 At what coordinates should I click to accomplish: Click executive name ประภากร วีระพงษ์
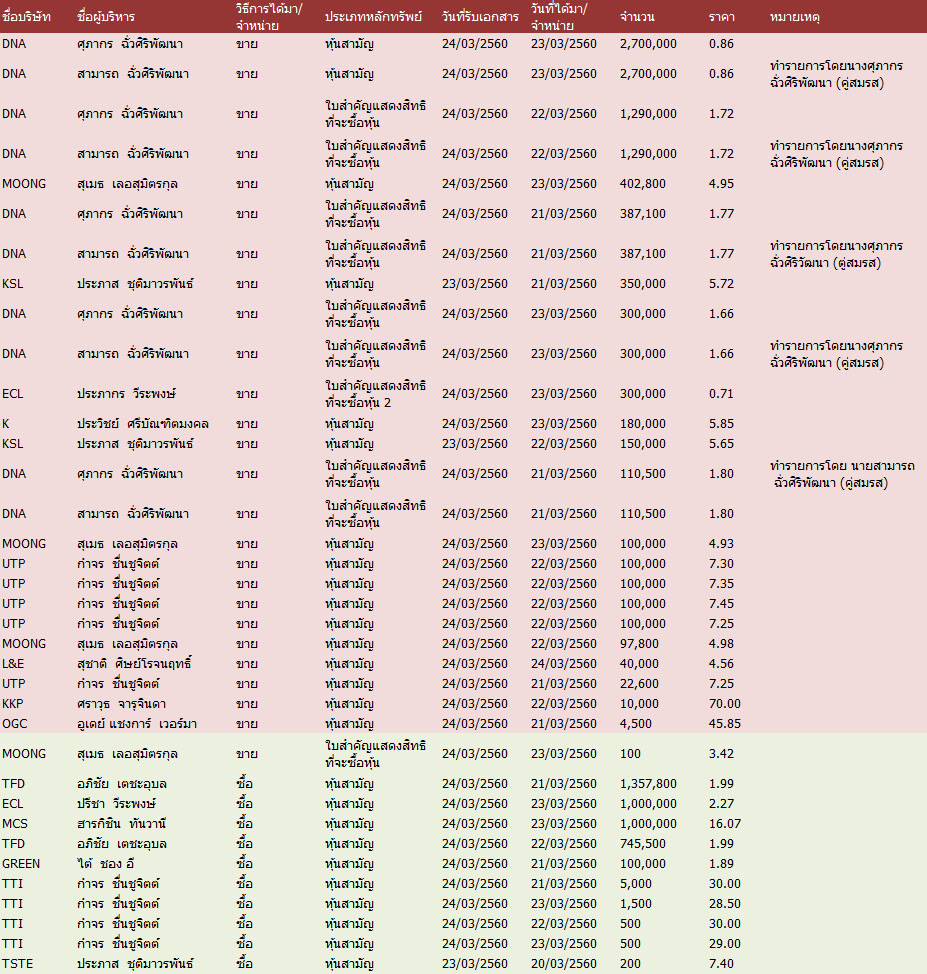point(126,394)
